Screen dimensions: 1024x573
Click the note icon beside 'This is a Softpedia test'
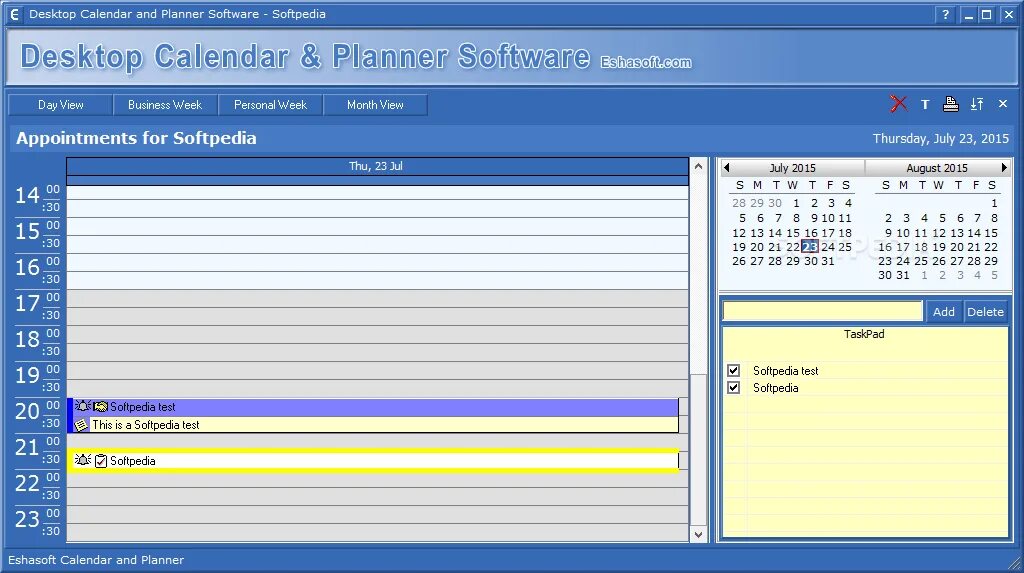tap(81, 425)
